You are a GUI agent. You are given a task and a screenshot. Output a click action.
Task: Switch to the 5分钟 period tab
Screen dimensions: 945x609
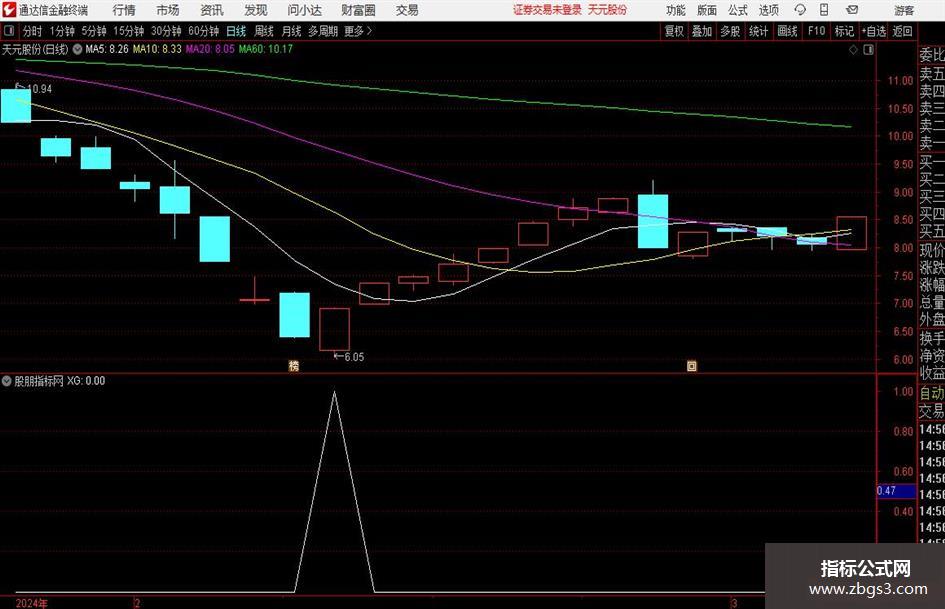click(93, 31)
